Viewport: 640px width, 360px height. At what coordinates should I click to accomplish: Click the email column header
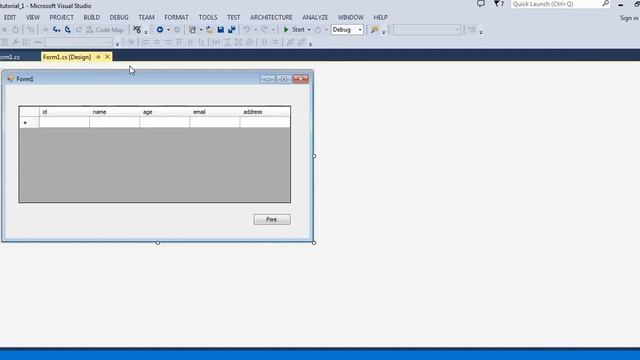pos(215,112)
